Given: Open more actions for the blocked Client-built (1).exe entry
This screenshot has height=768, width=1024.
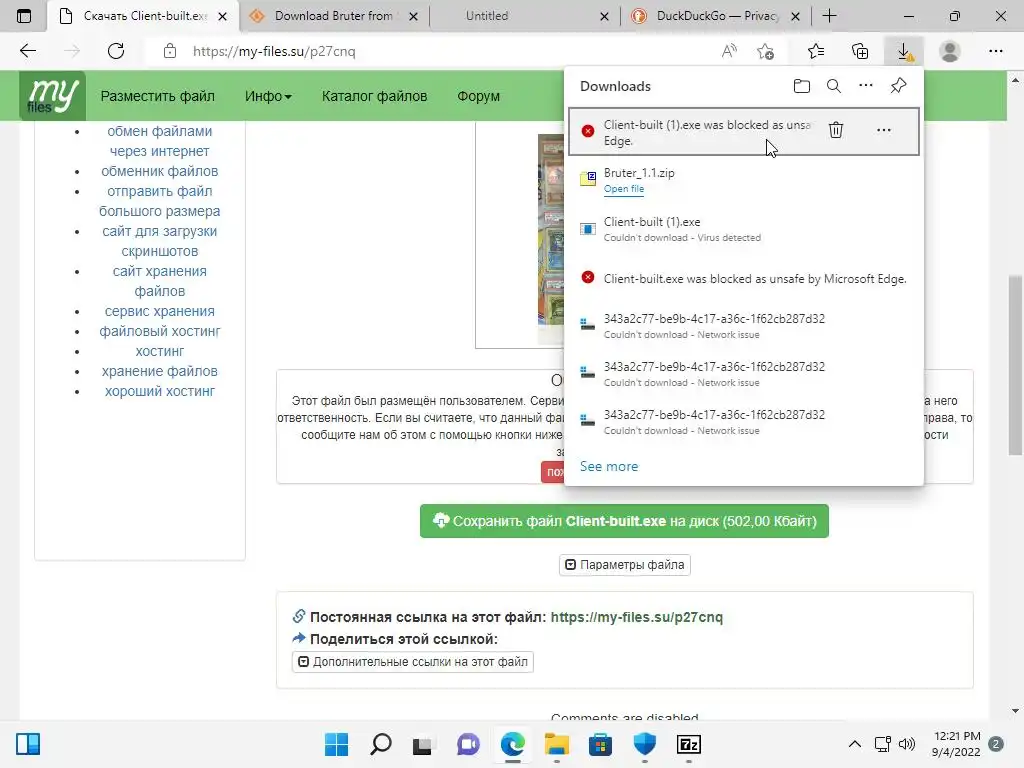Looking at the screenshot, I should click(x=884, y=130).
